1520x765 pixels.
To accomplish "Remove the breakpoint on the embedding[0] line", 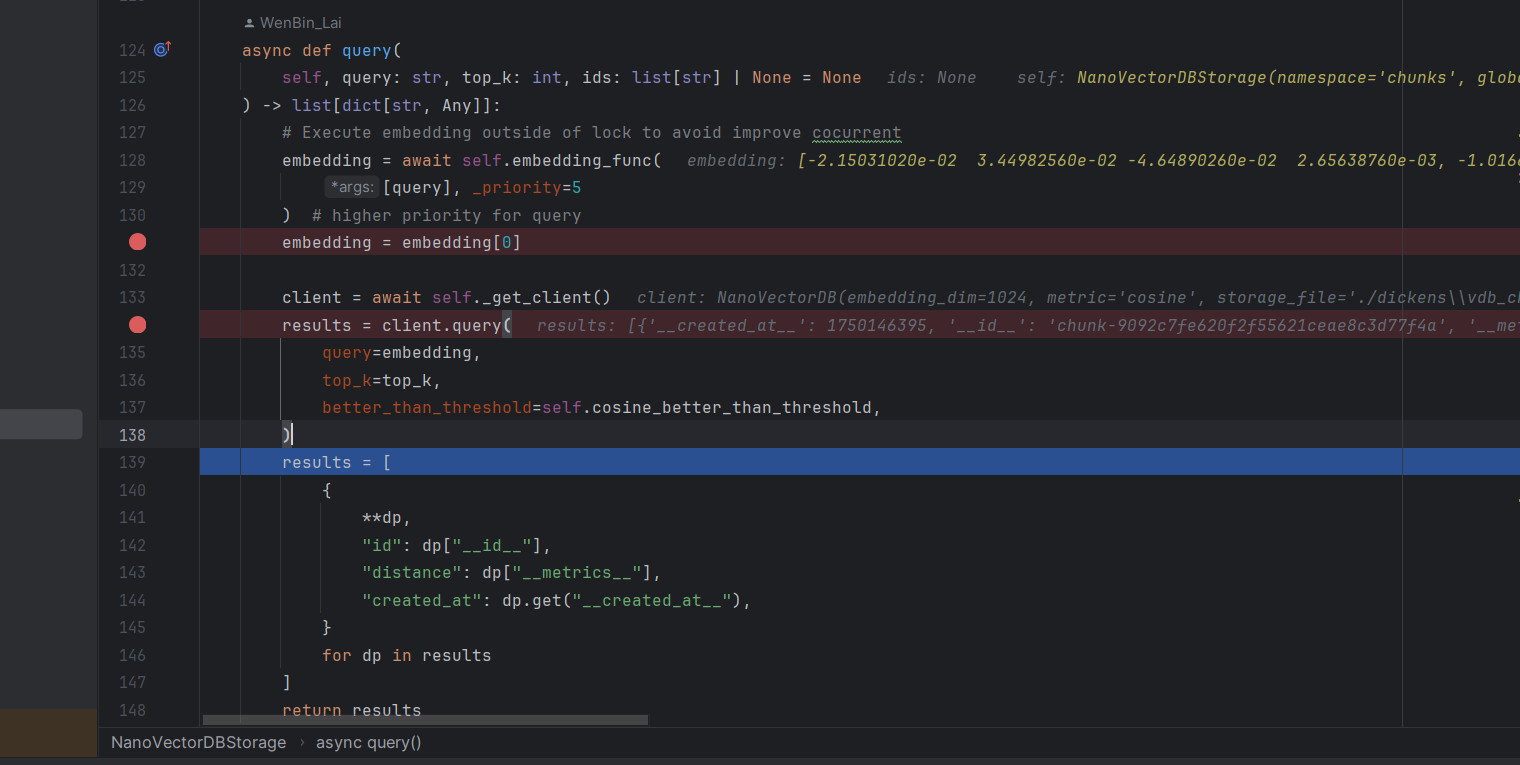I will coord(138,242).
